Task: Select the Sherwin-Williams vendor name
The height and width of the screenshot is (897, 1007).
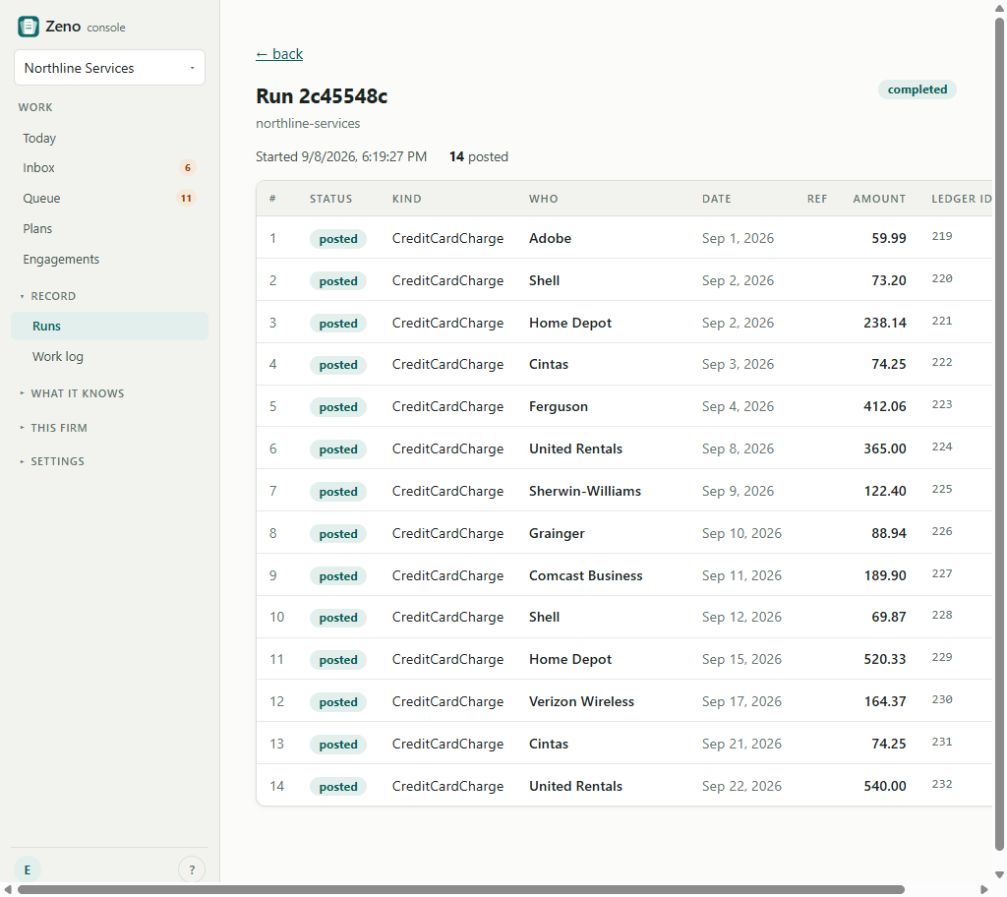Action: click(584, 491)
